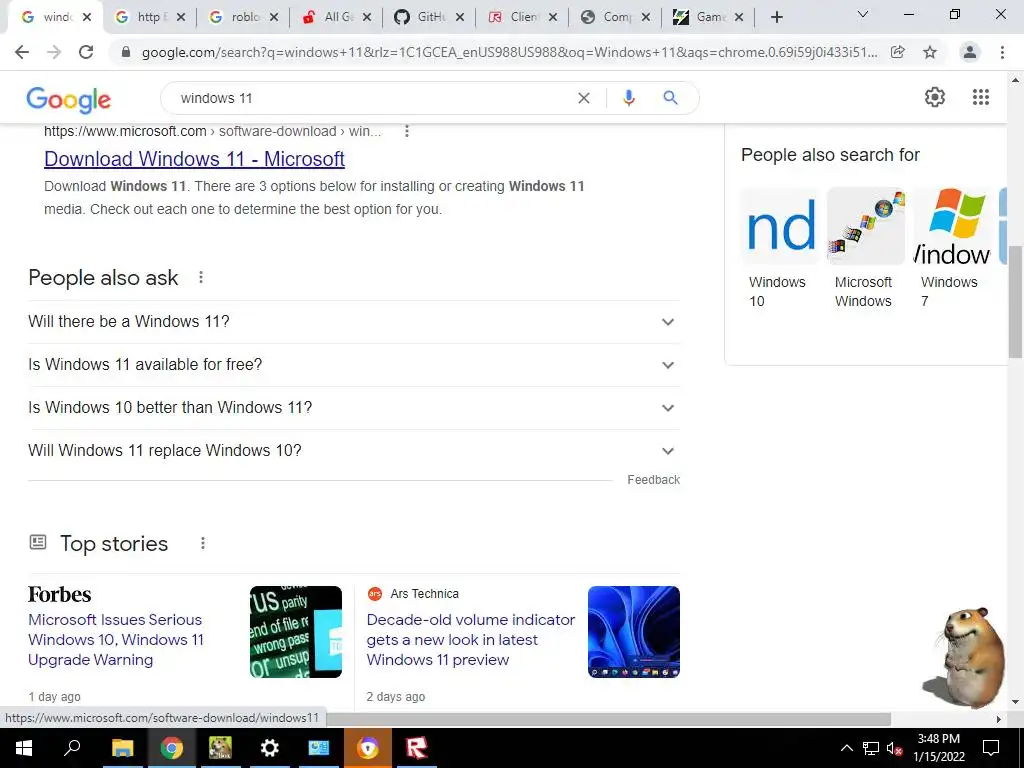Share this page via address bar icon

point(897,52)
